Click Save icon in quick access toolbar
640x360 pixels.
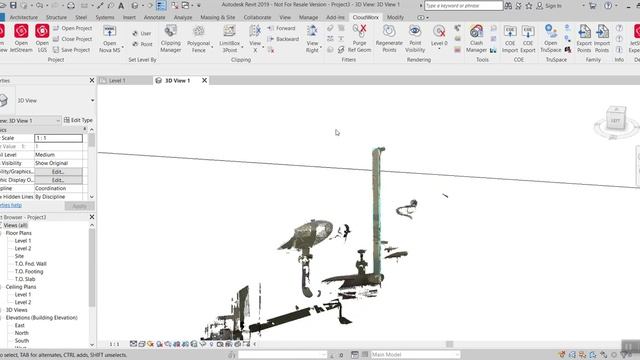point(13,5)
